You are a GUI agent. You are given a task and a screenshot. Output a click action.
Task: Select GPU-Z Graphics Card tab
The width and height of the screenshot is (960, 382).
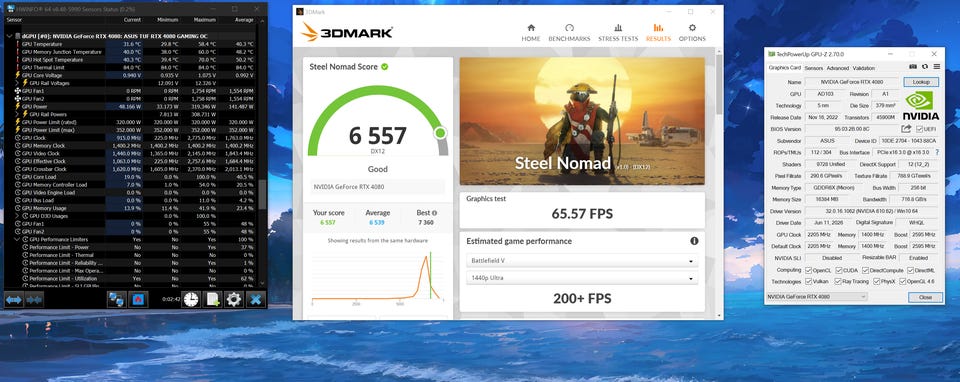784,68
